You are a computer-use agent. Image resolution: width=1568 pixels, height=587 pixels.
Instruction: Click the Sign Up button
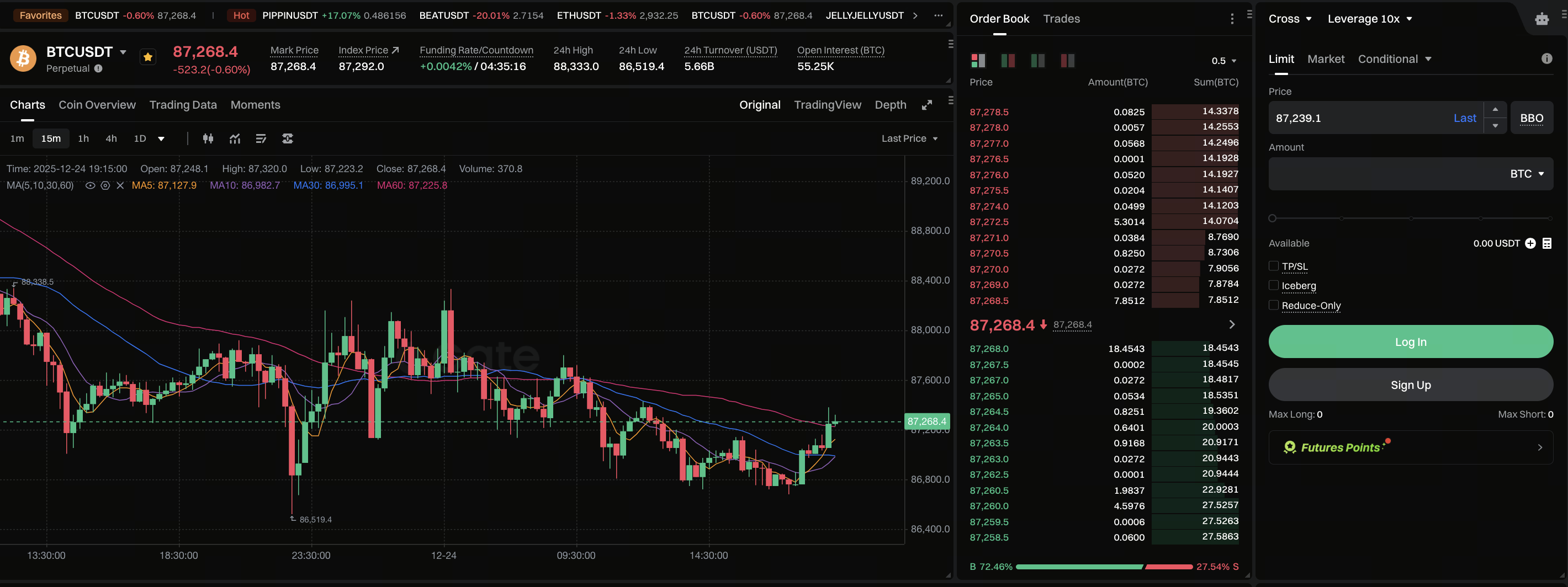point(1410,385)
